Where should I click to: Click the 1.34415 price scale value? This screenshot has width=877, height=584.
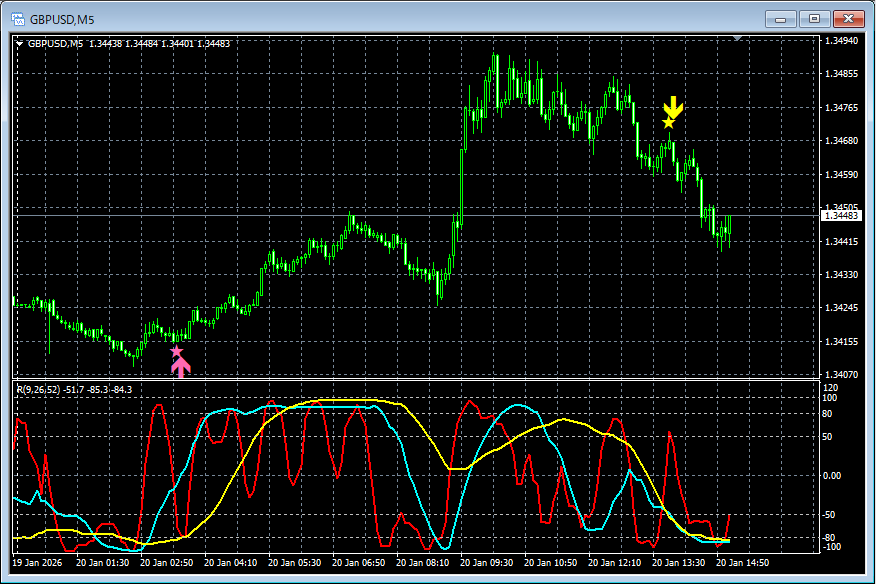[x=841, y=242]
